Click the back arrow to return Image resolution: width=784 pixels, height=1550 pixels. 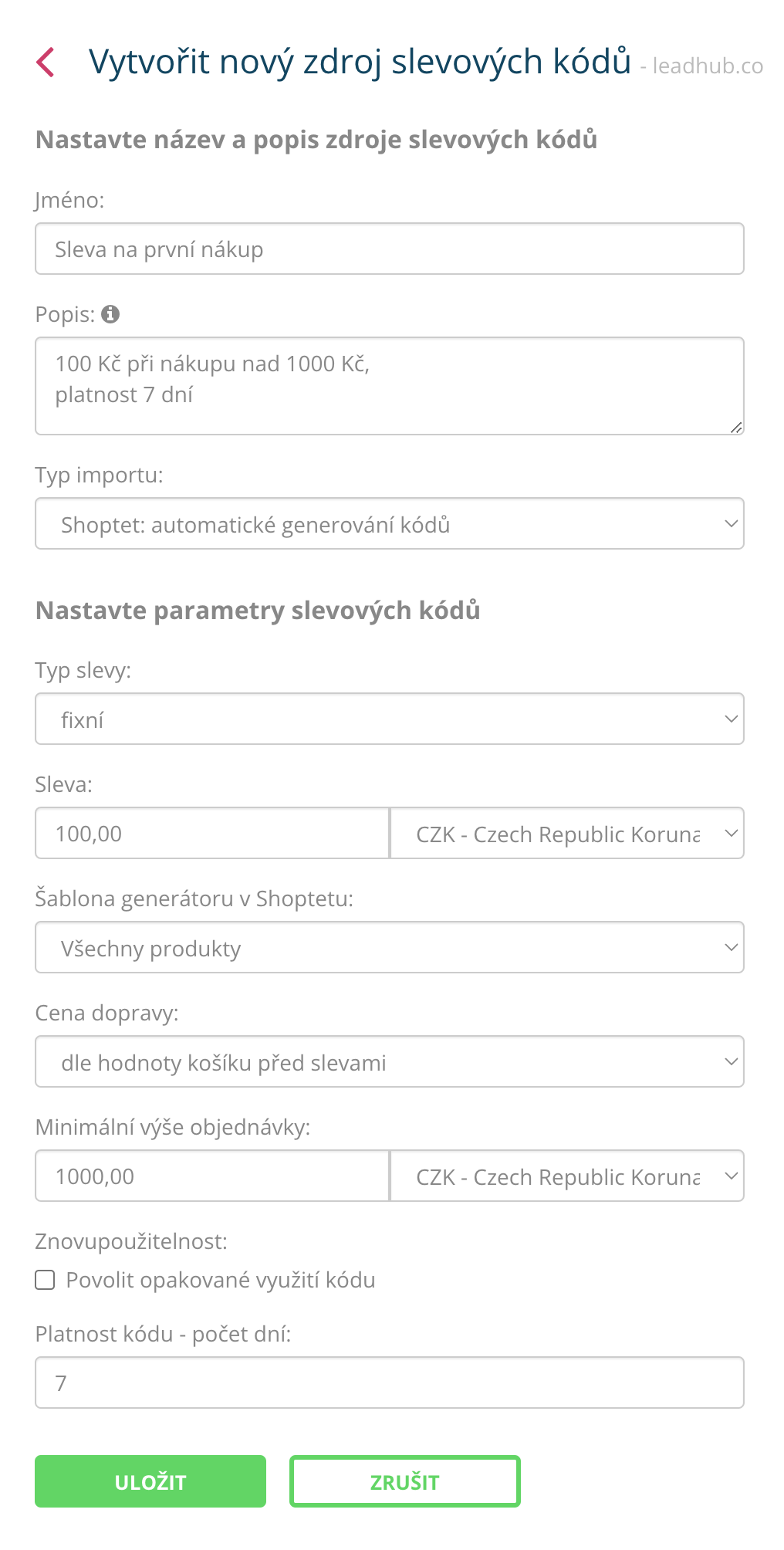pyautogui.click(x=48, y=63)
